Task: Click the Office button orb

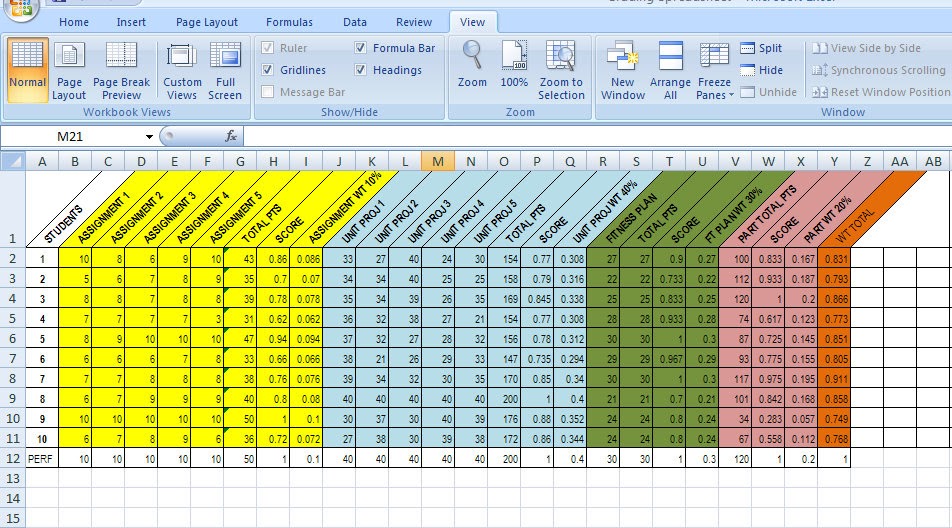Action: coord(21,7)
